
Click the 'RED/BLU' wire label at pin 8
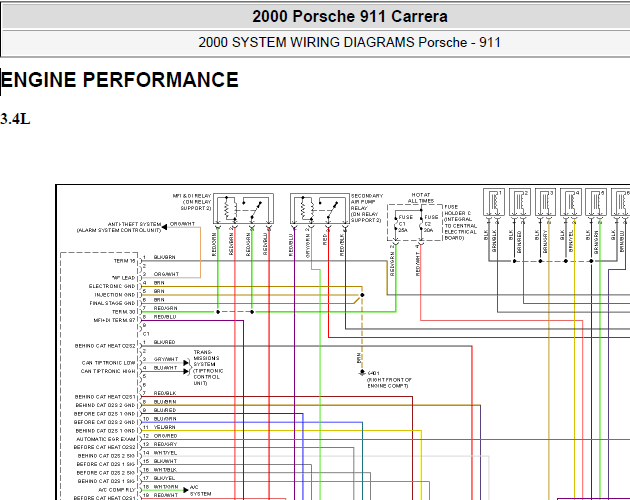165,316
